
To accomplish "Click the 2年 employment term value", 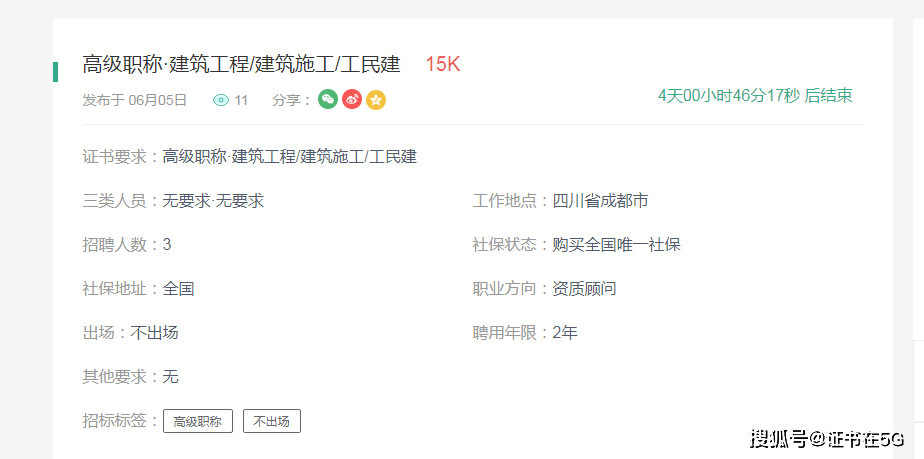I will tap(565, 332).
